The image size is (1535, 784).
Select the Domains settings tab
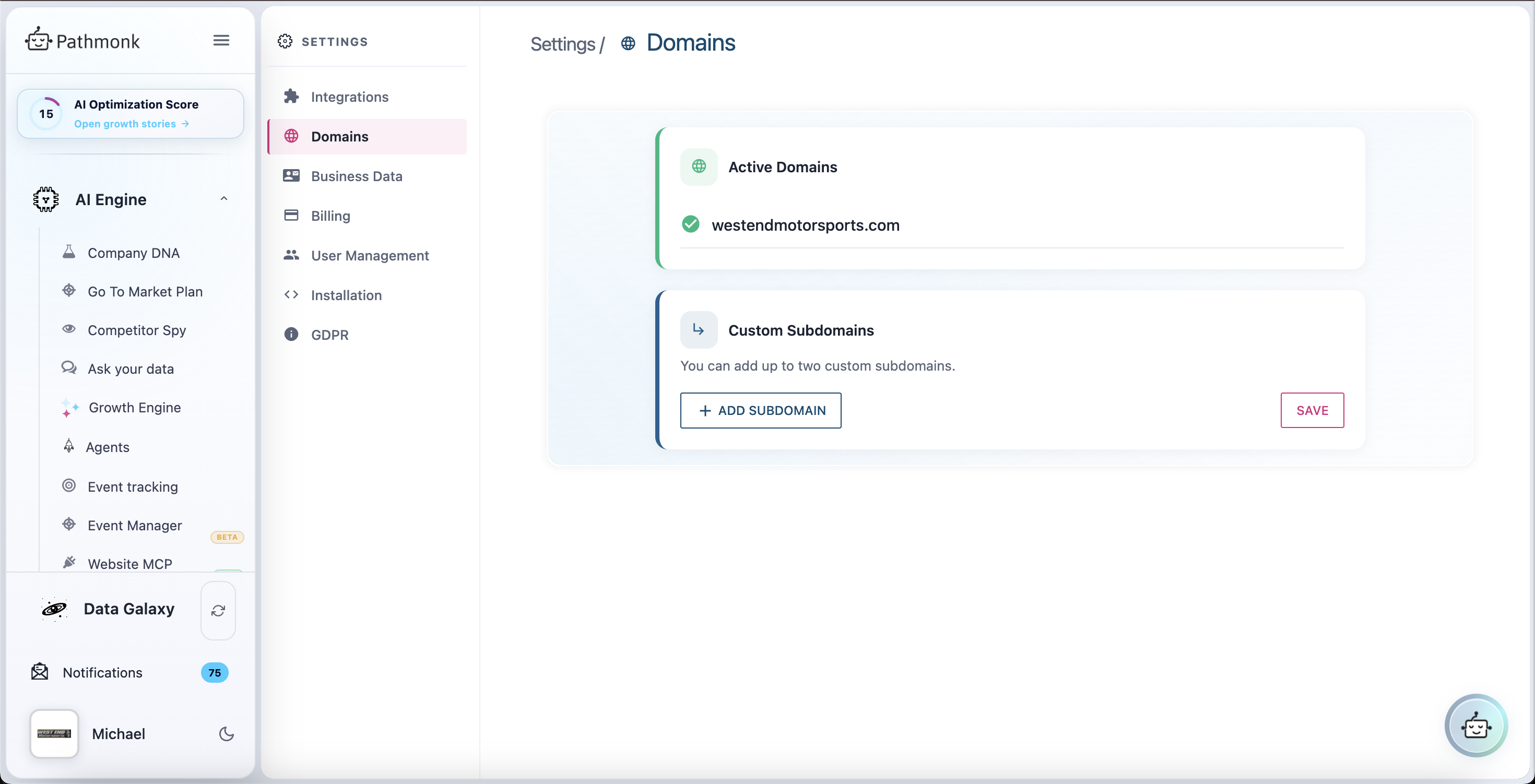[x=367, y=136]
